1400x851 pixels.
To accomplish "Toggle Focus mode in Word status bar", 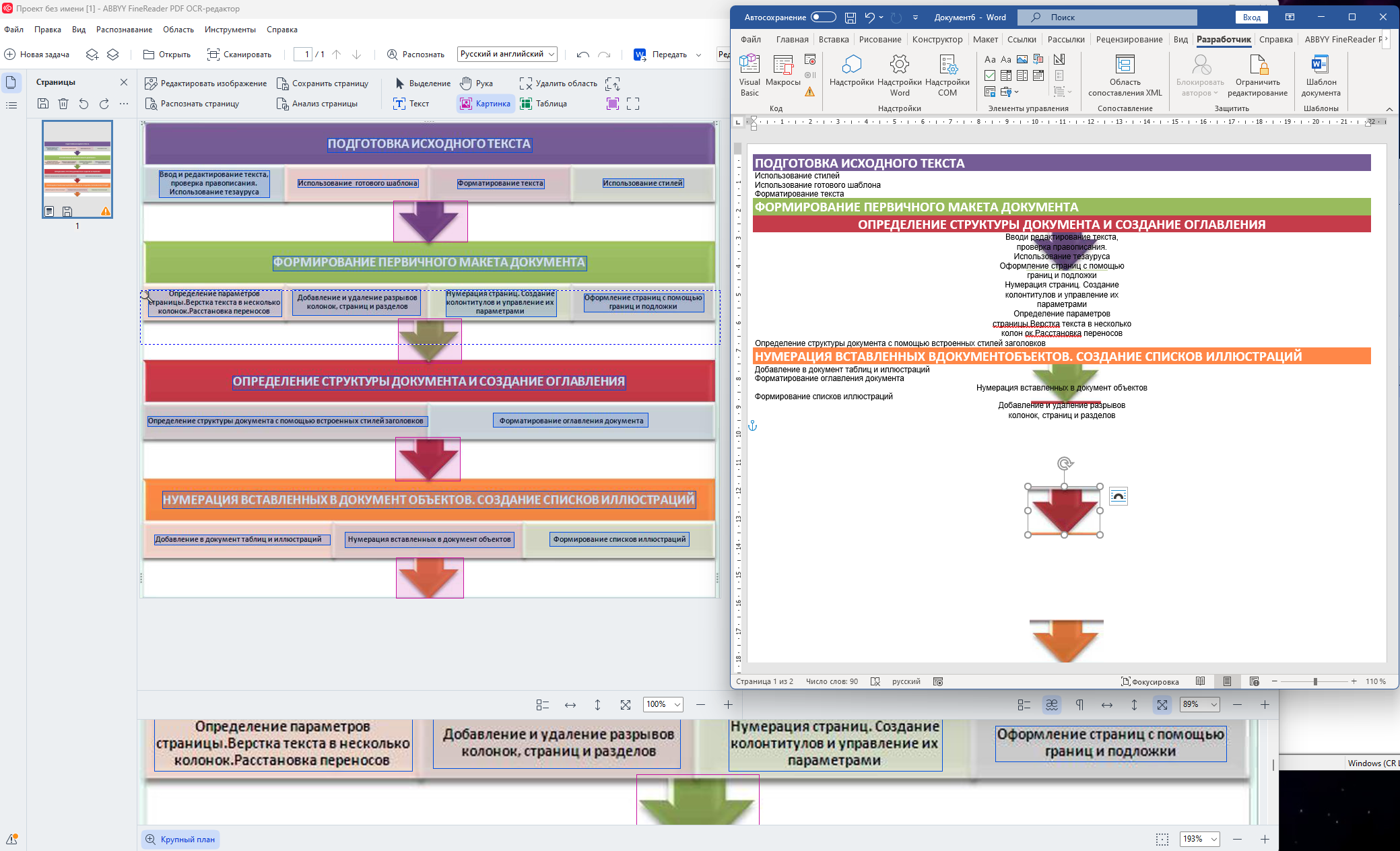I will [x=1149, y=681].
